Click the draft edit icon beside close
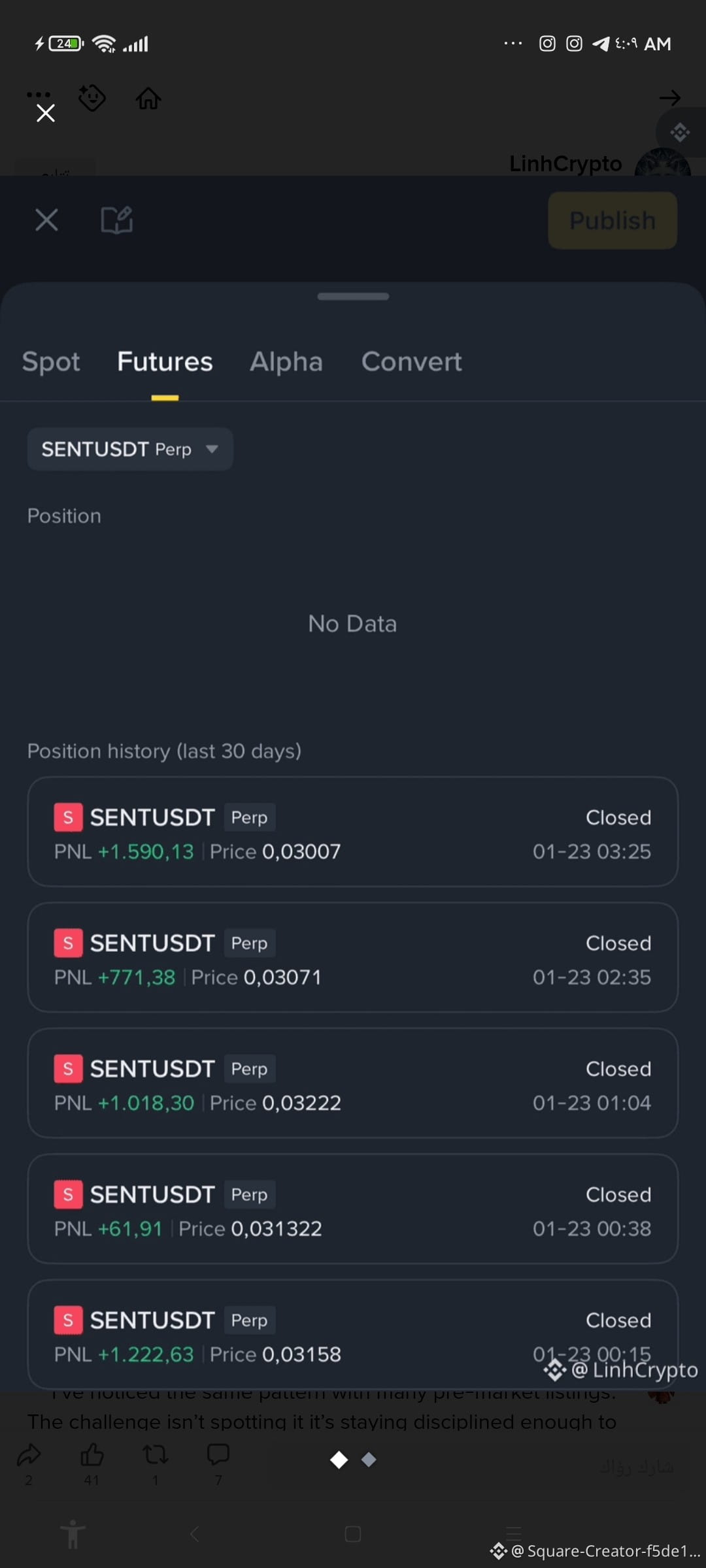 click(117, 220)
